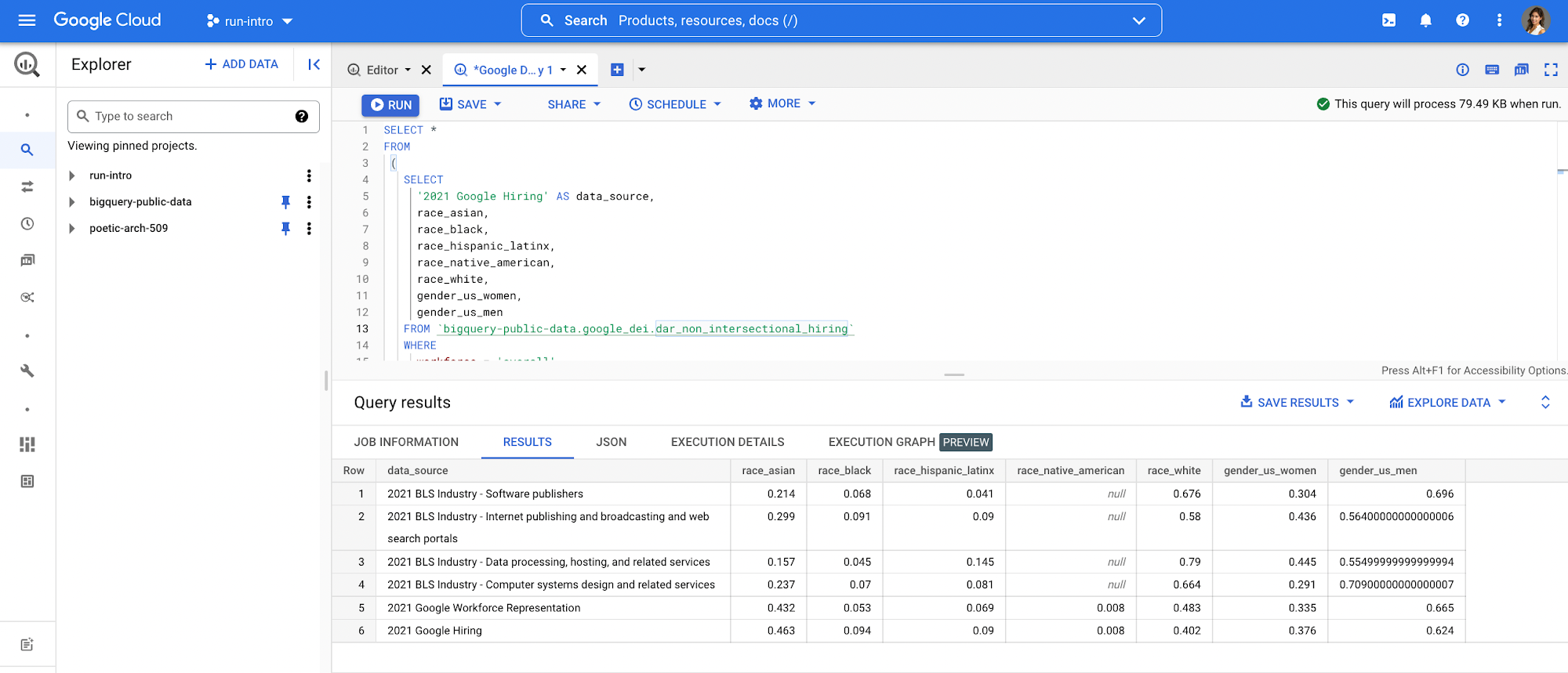Viewport: 1568px width, 673px height.
Task: Expand or collapse the query results panel
Action: click(x=1545, y=403)
